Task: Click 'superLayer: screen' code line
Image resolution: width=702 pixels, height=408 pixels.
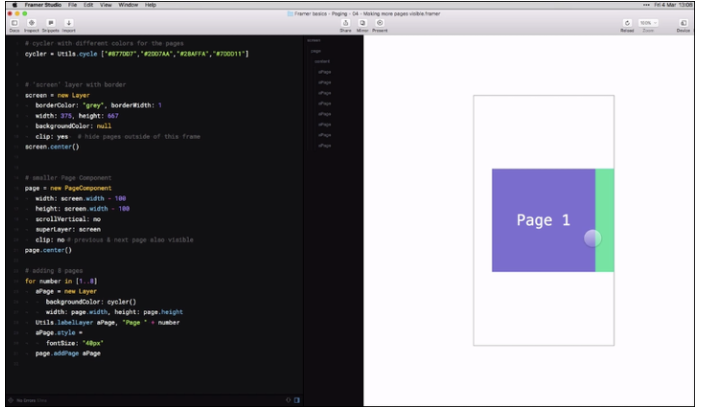Action: 68,229
